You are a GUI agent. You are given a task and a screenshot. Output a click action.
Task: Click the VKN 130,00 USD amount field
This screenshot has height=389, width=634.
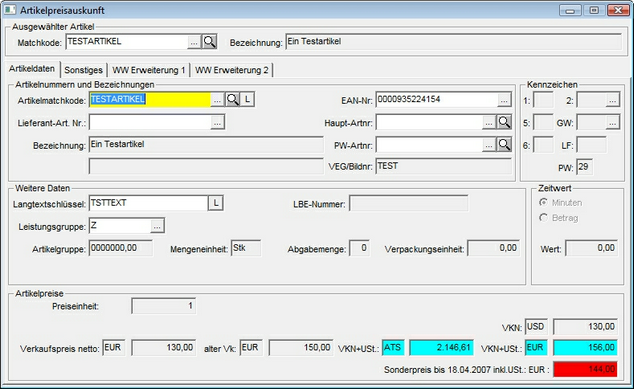click(585, 326)
